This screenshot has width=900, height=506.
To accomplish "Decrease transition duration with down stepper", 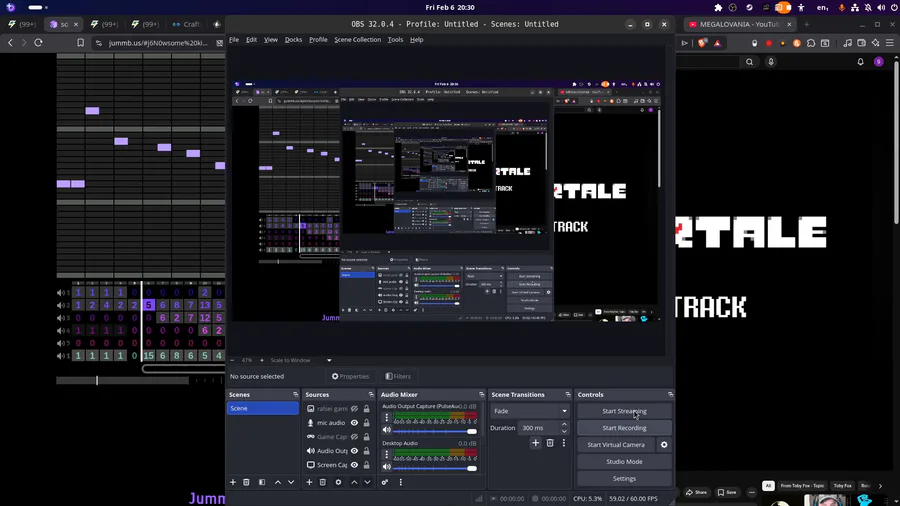I will 564,431.
